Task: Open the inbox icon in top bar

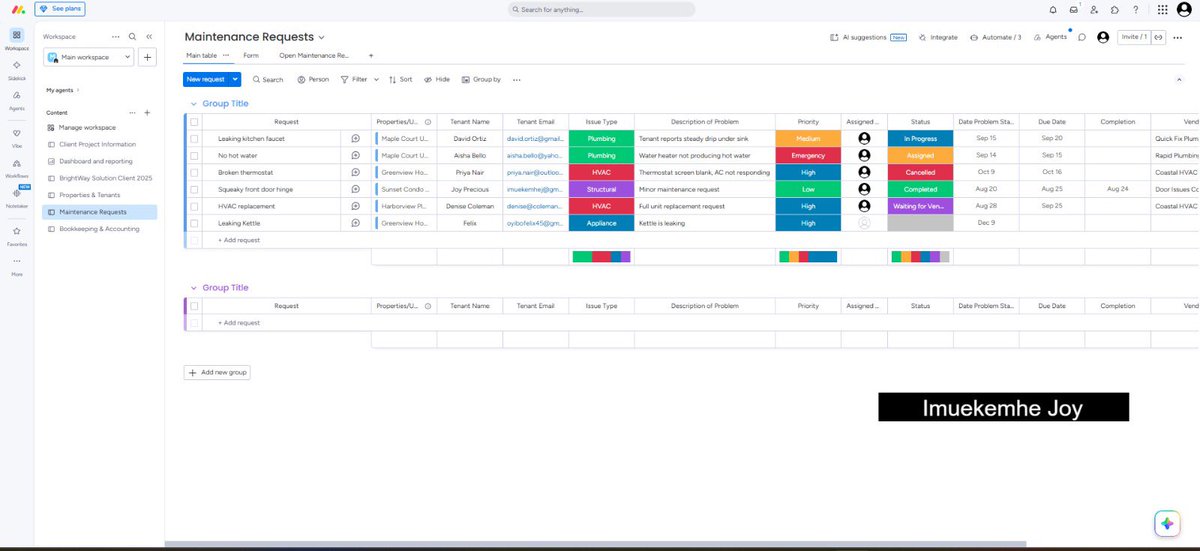Action: (1074, 9)
